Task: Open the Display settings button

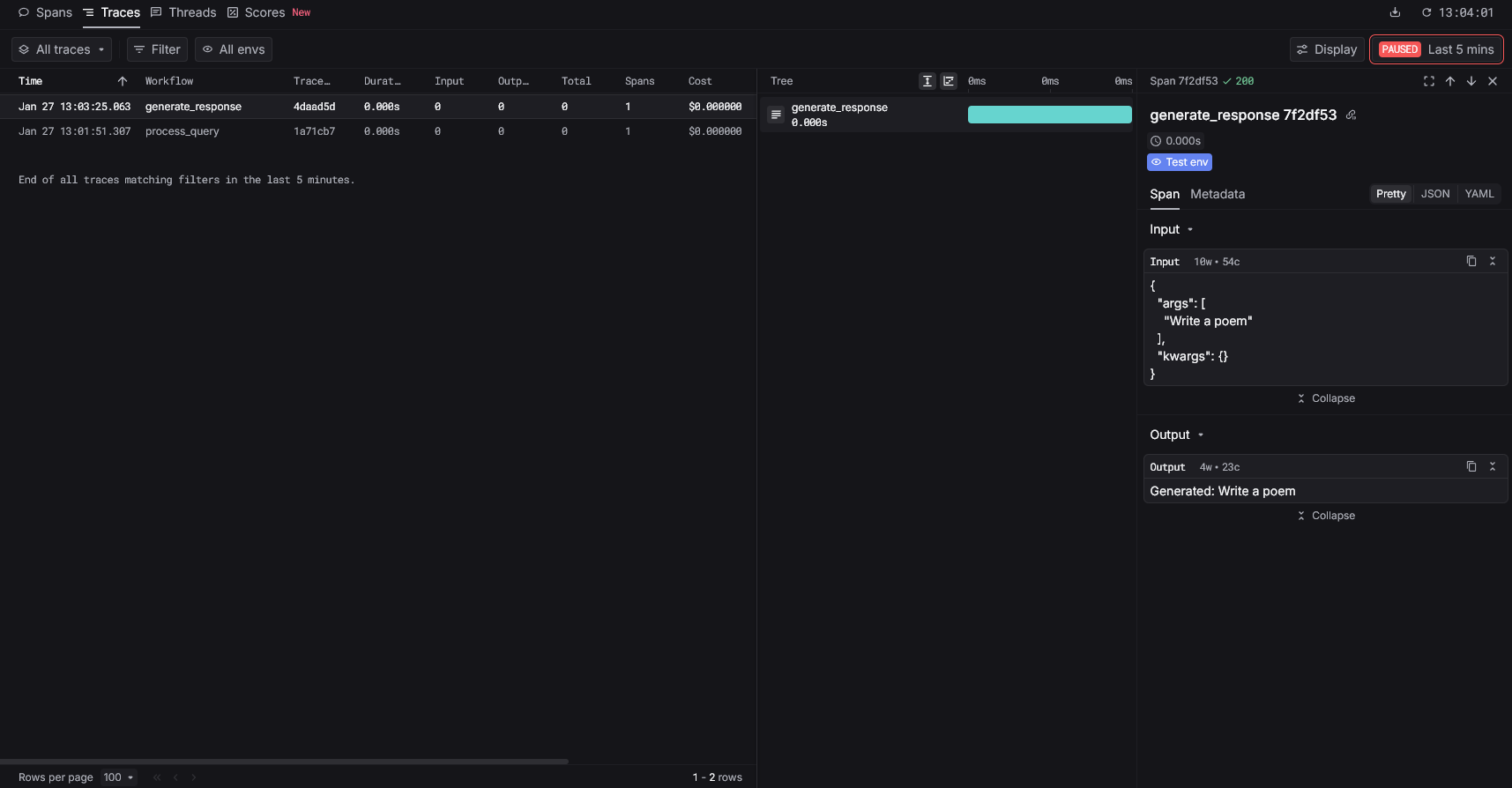Action: tap(1326, 49)
